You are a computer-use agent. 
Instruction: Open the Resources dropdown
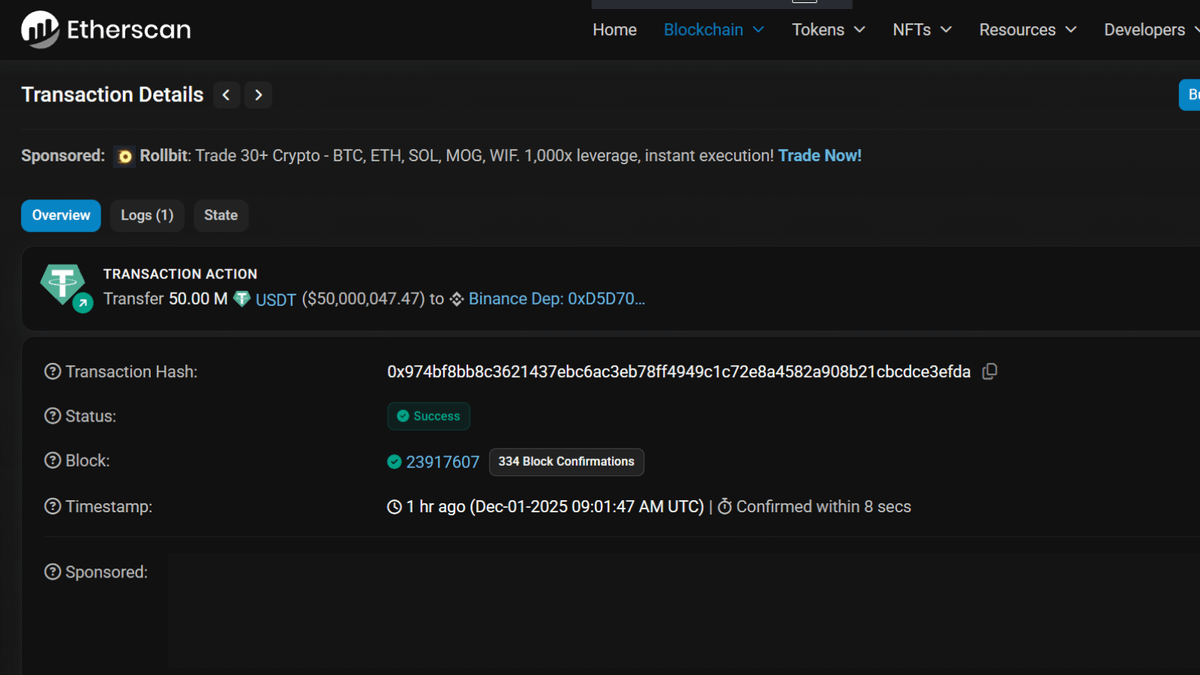point(1027,30)
